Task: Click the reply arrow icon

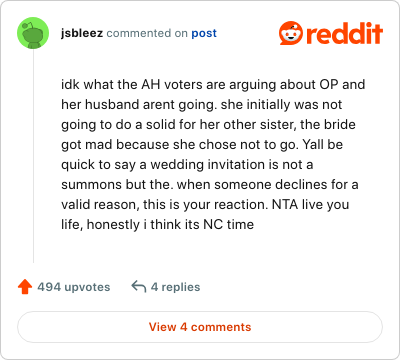Action: click(139, 286)
